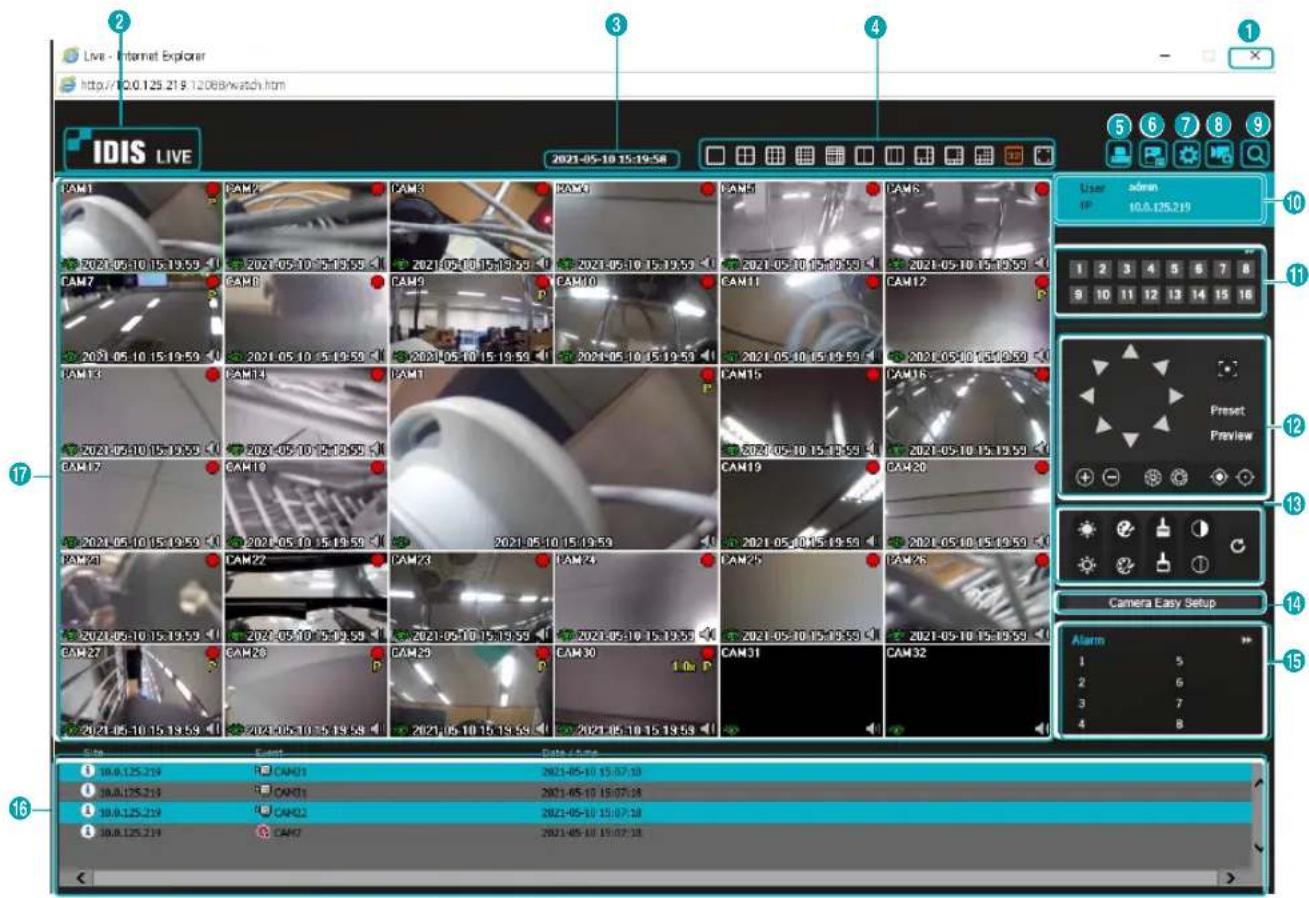Click the Preview PTZ option
1309x898 pixels.
pyautogui.click(x=1231, y=436)
